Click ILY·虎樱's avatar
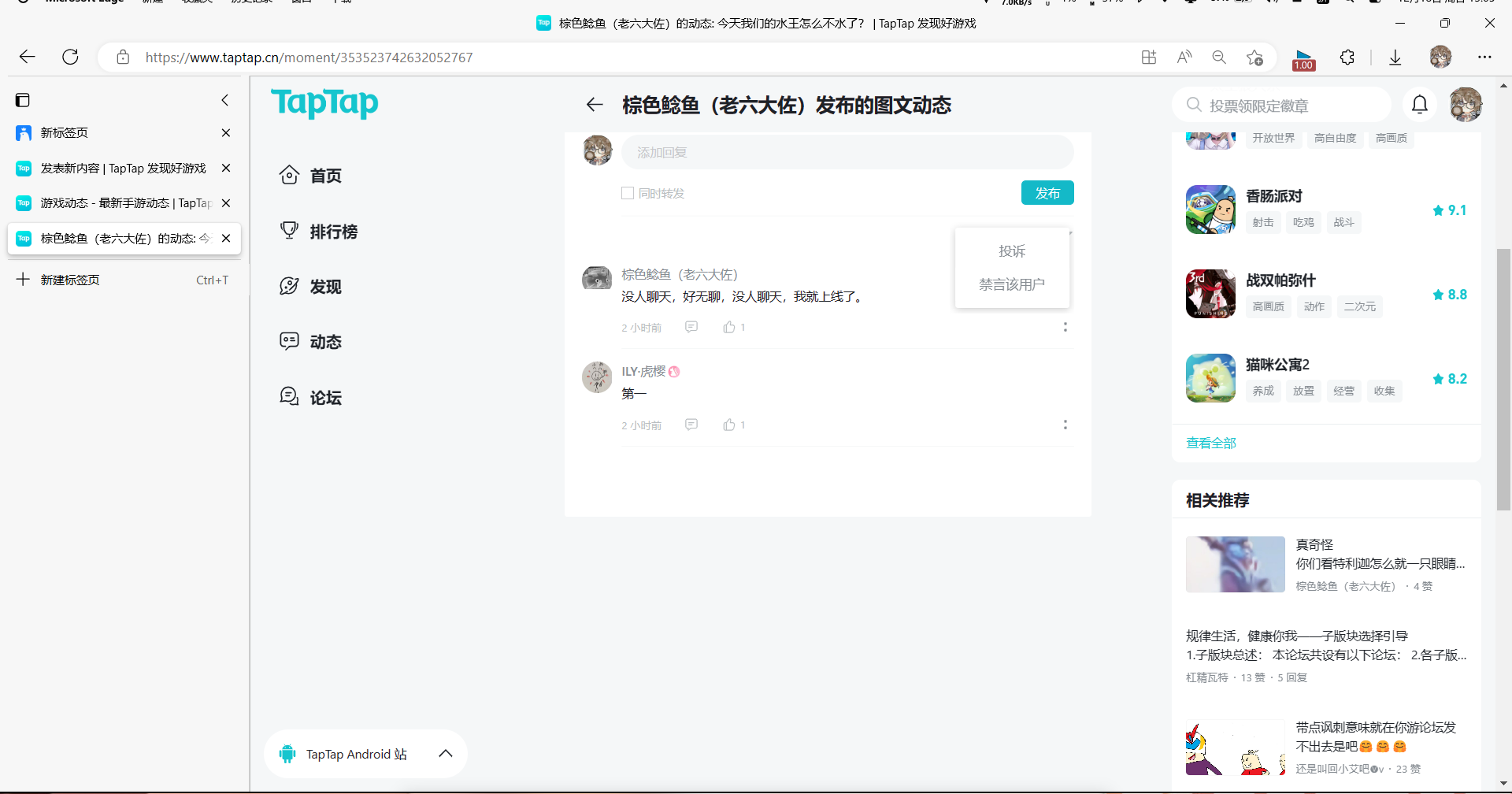Viewport: 1512px width, 794px height. pos(597,377)
